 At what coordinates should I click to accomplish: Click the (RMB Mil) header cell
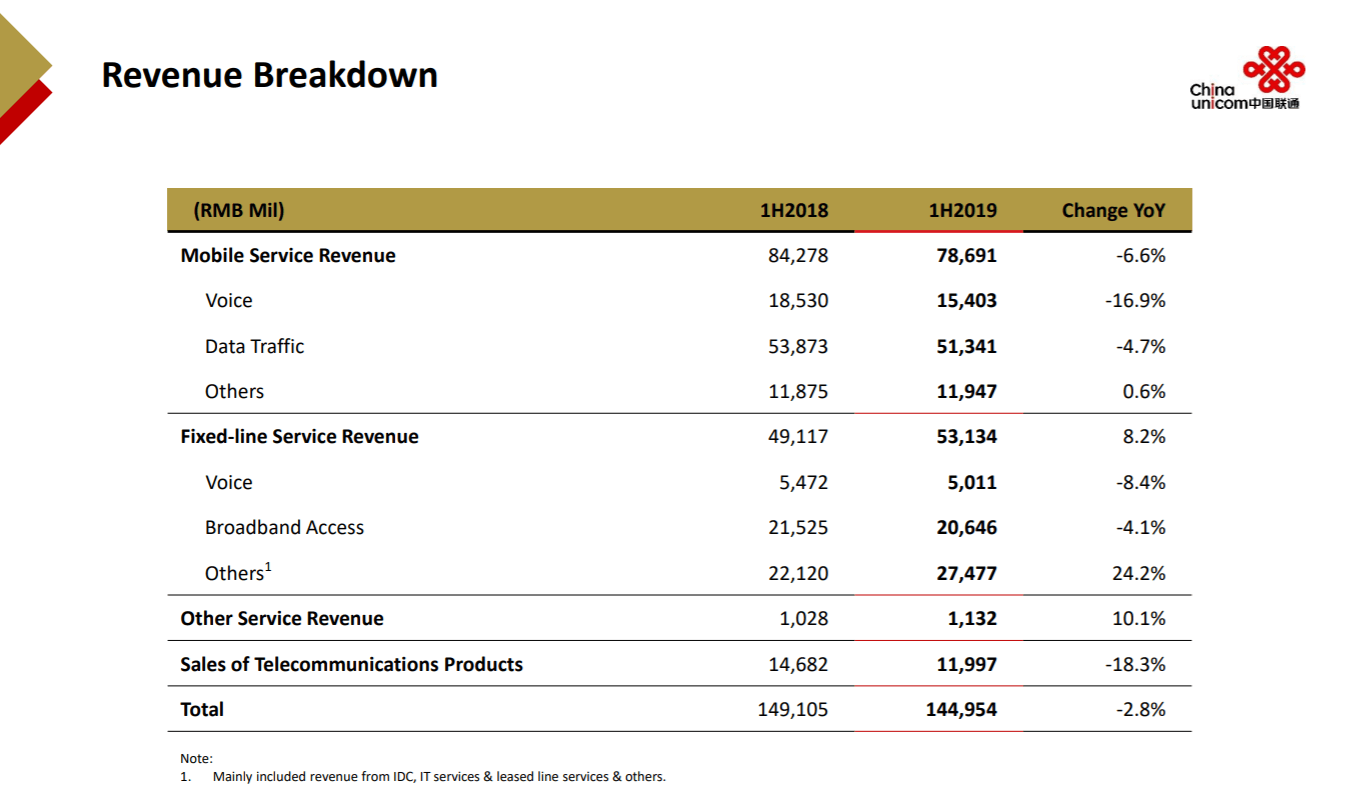[238, 210]
